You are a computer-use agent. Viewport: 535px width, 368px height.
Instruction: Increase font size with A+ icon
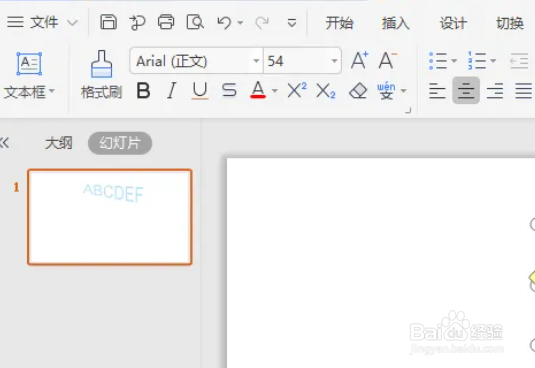coord(360,61)
